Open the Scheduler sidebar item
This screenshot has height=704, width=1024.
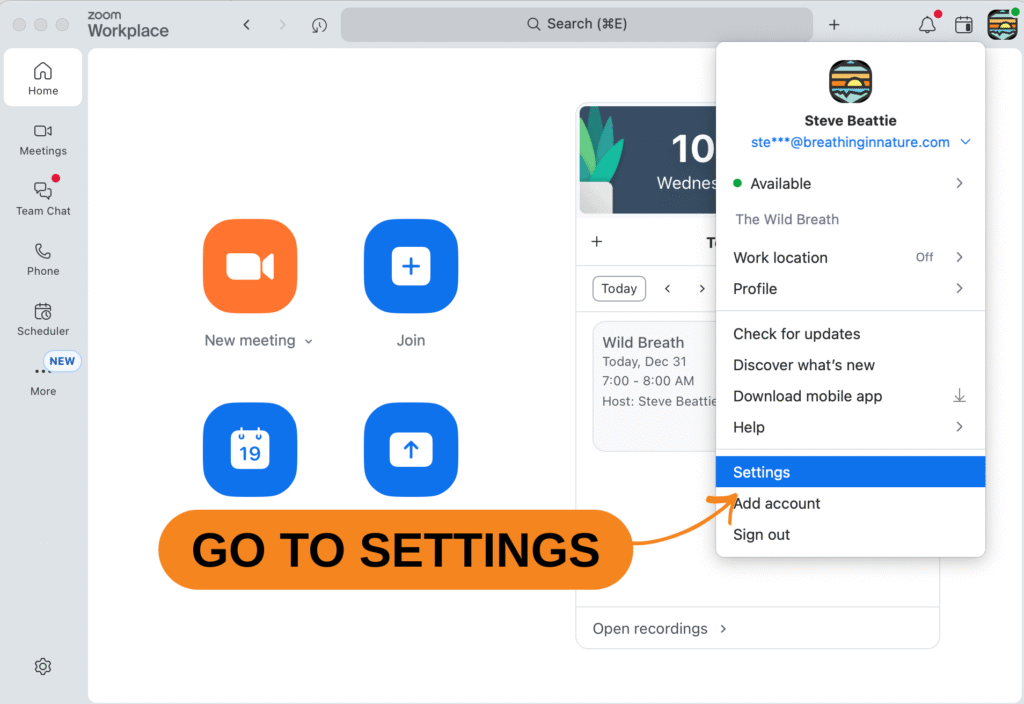[x=43, y=318]
